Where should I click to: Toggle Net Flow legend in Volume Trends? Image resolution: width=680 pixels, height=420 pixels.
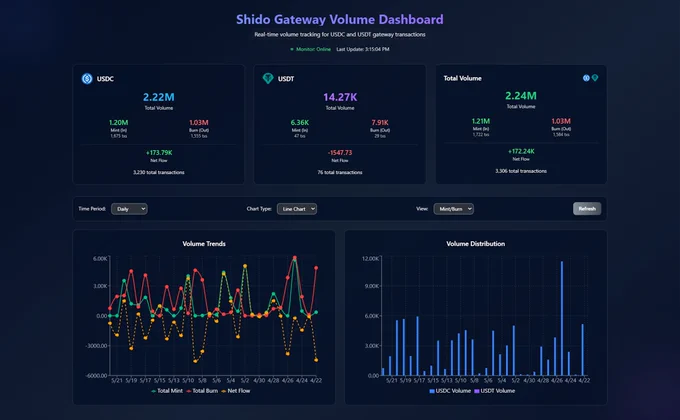[x=236, y=391]
